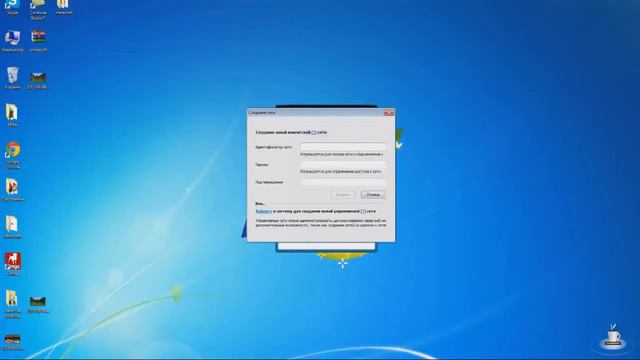Click the Создать button in the dialog
This screenshot has width=640, height=360.
click(343, 195)
